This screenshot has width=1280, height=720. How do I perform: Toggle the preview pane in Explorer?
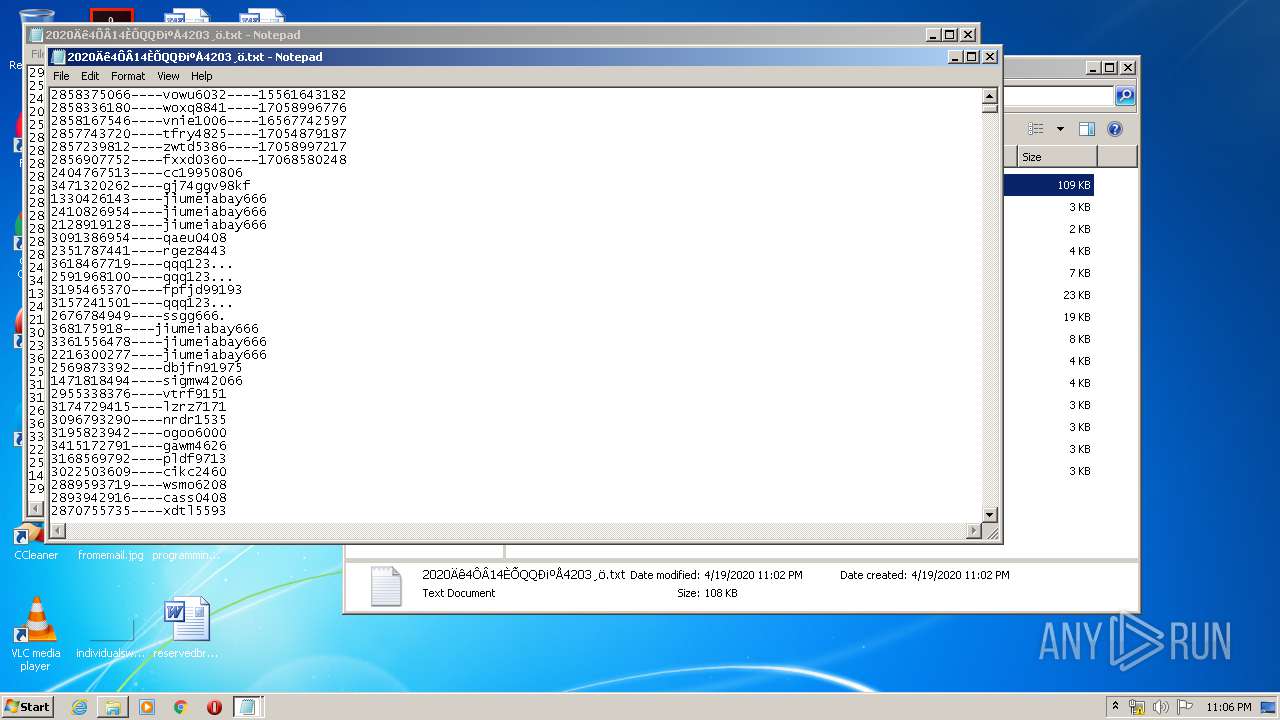[x=1087, y=129]
